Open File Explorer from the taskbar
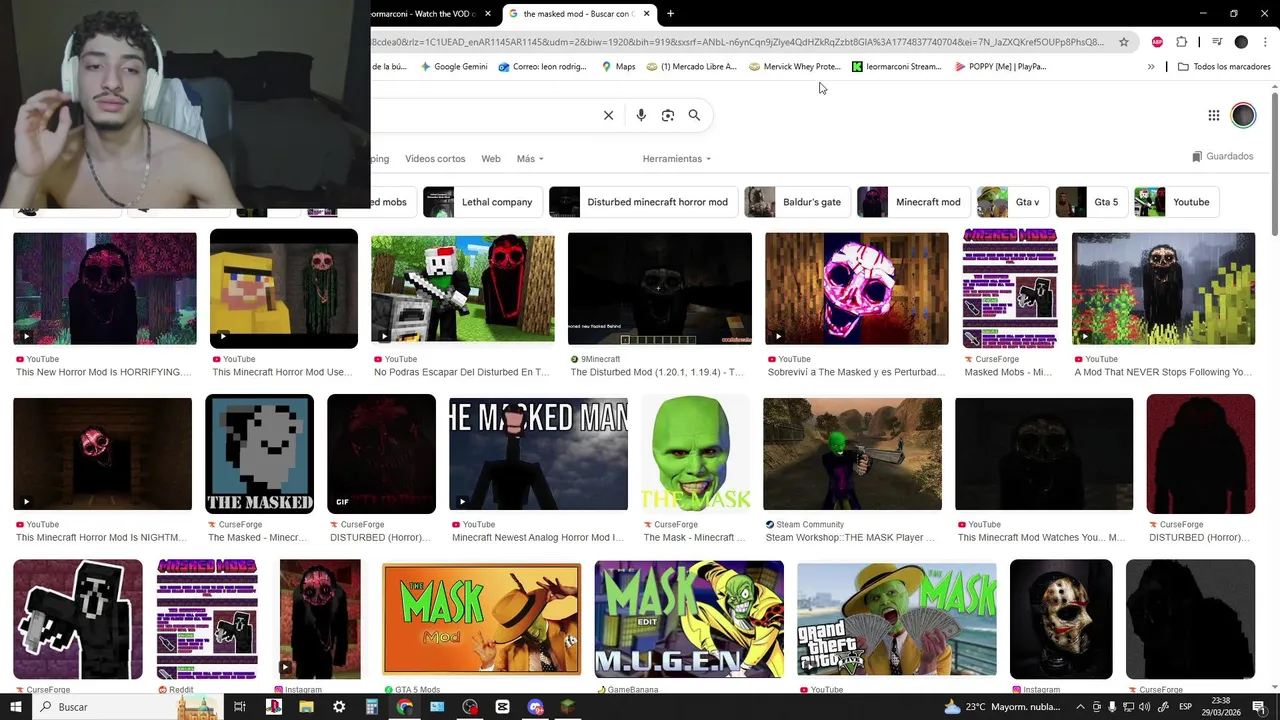The width and height of the screenshot is (1280, 720). (306, 707)
